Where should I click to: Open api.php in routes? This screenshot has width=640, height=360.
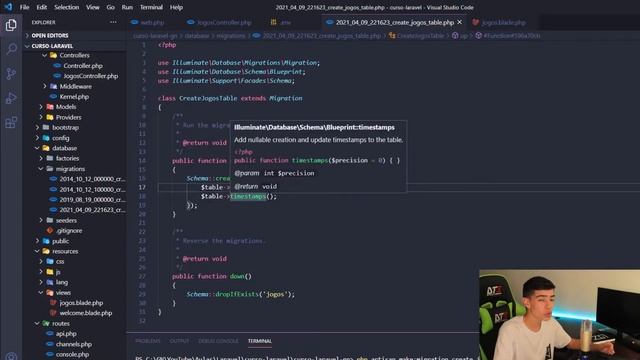tap(66, 334)
